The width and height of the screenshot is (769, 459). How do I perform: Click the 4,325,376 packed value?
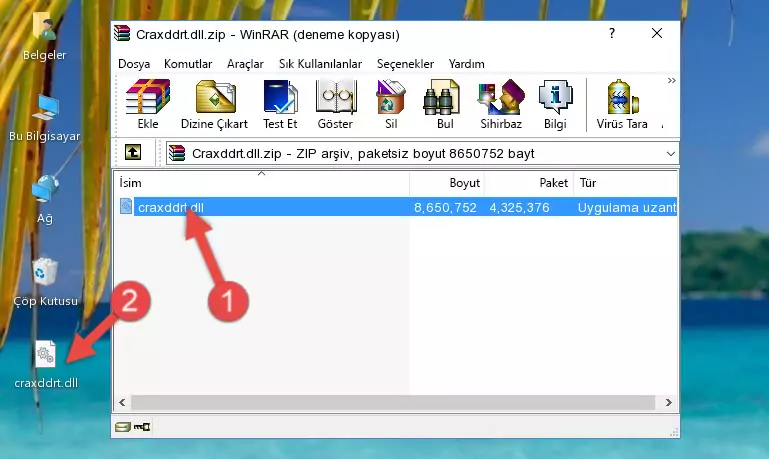519,207
